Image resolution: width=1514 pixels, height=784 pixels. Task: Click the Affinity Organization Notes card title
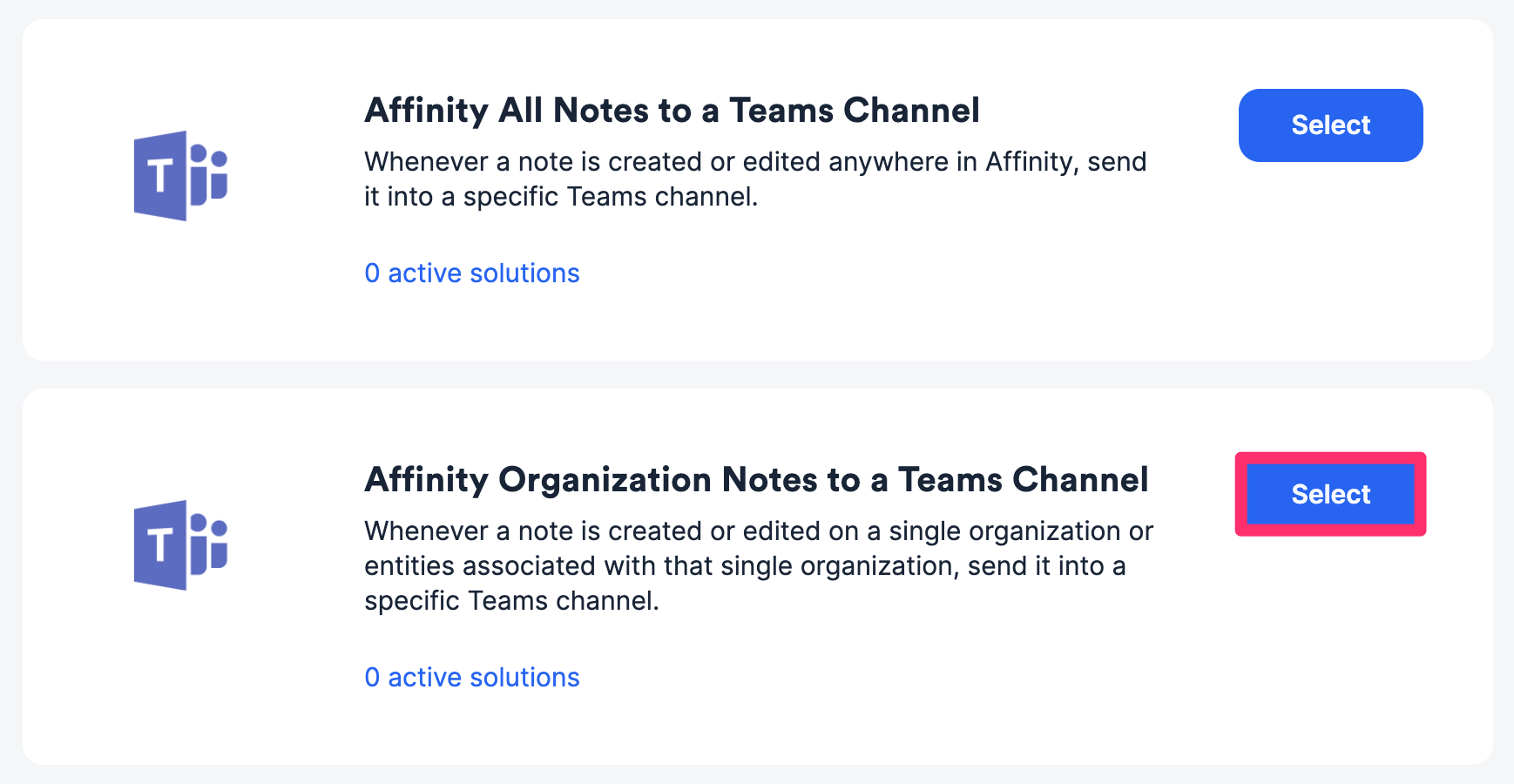[757, 480]
